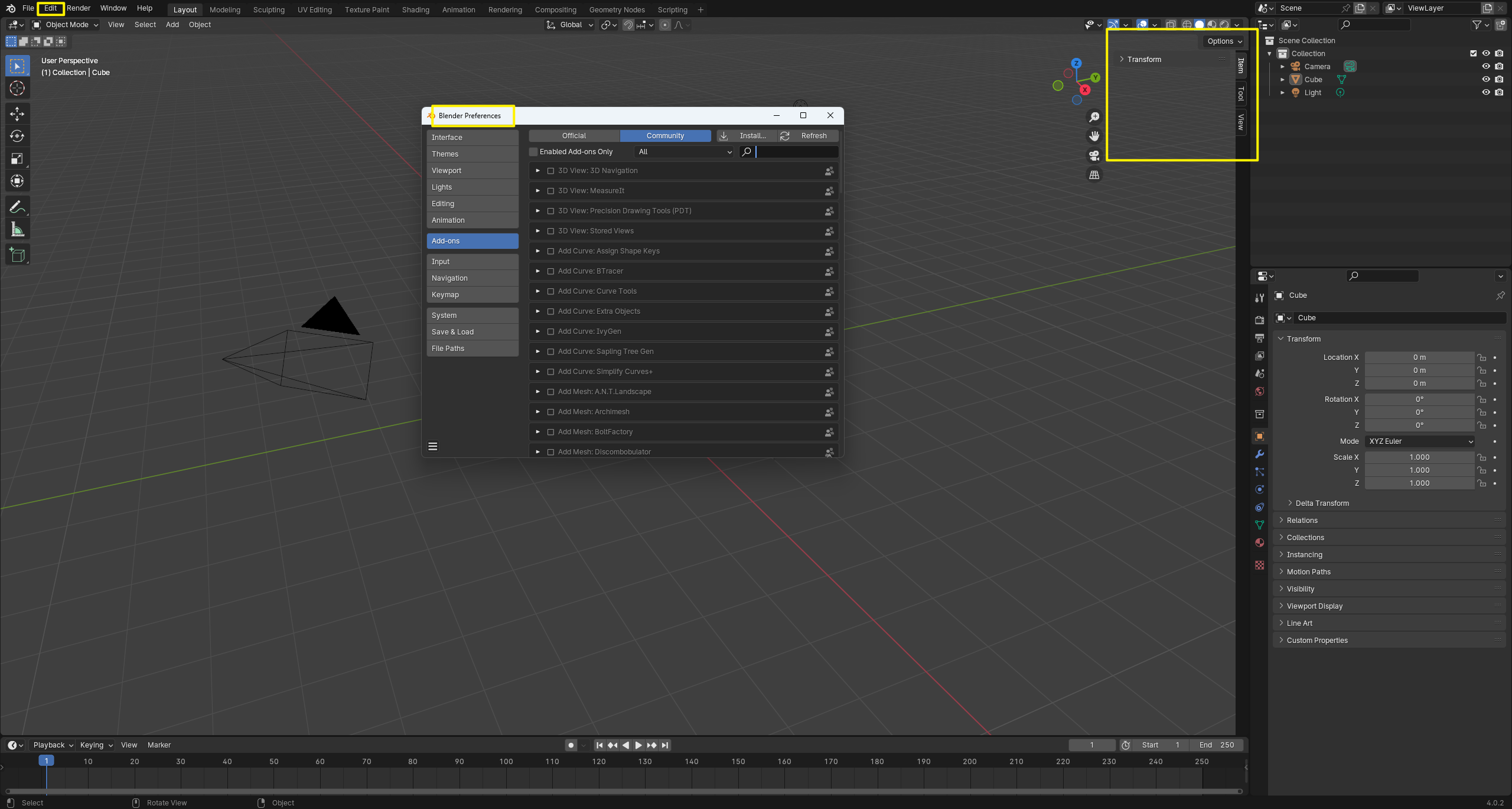The height and width of the screenshot is (809, 1512).
Task: Activate the Measure tool
Action: 17,229
